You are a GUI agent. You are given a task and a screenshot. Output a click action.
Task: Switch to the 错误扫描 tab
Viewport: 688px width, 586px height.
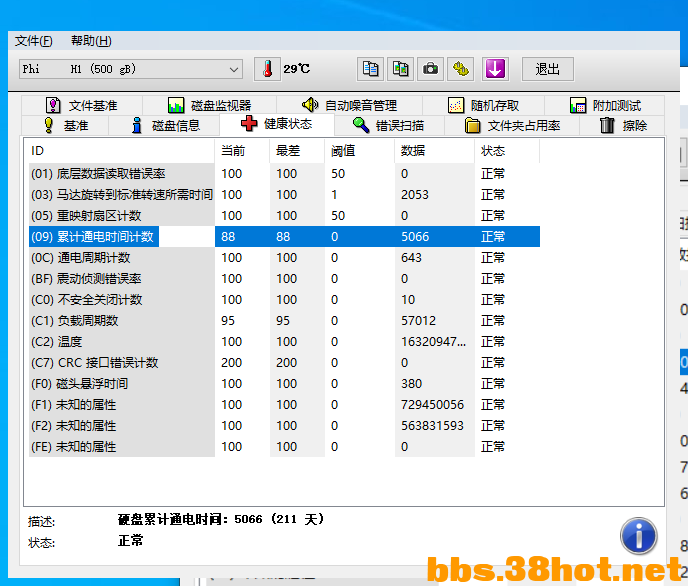click(x=389, y=126)
